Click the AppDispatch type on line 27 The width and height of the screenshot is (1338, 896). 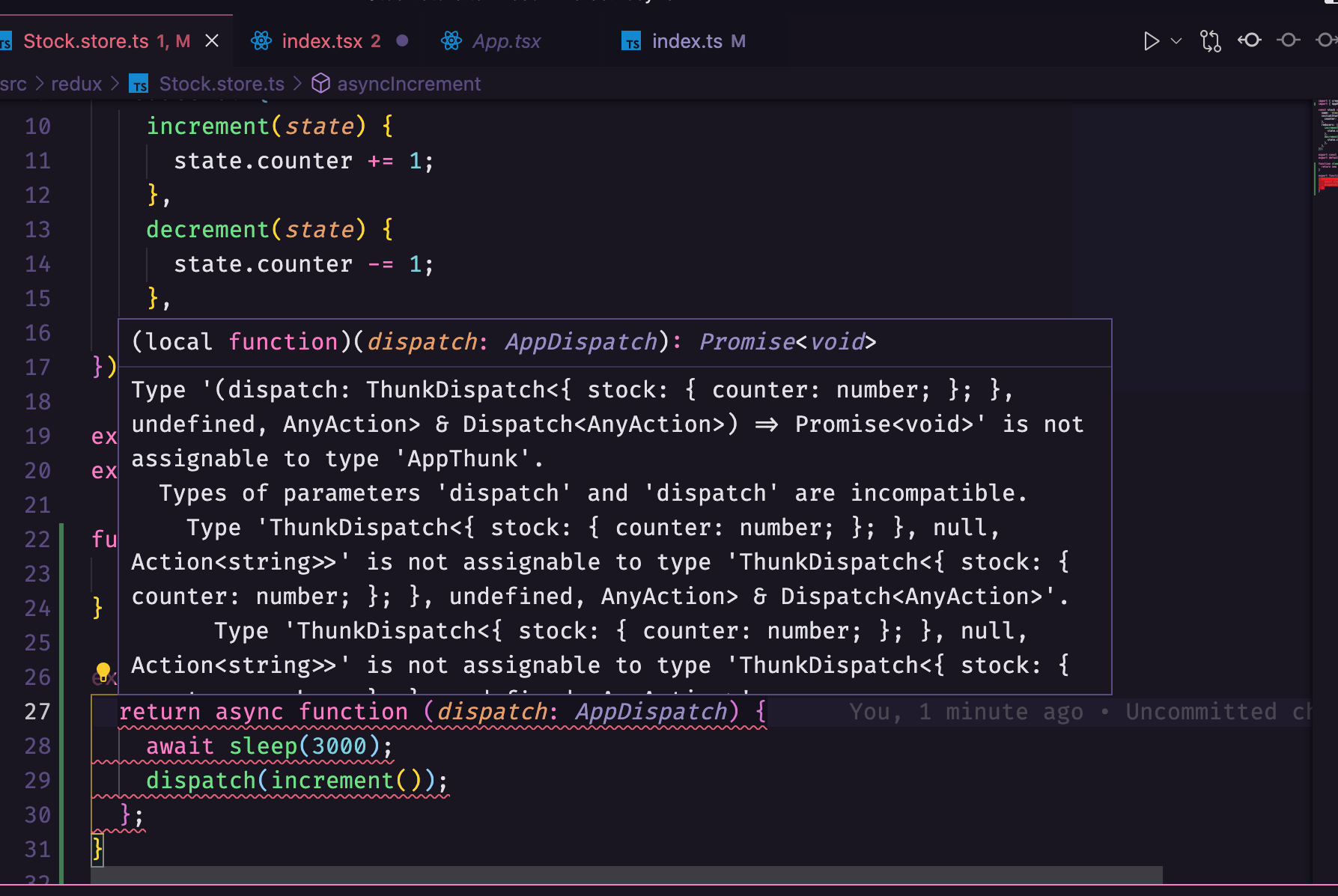coord(651,712)
